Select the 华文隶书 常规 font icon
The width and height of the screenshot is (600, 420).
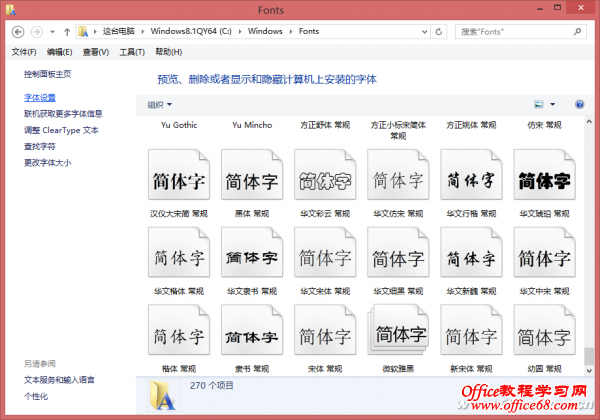(252, 252)
